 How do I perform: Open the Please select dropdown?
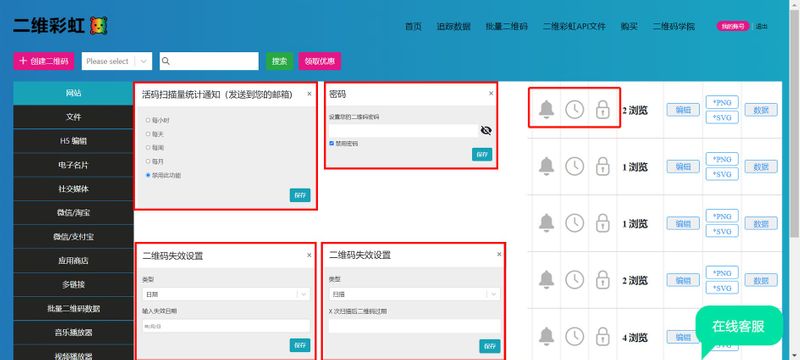pos(117,61)
